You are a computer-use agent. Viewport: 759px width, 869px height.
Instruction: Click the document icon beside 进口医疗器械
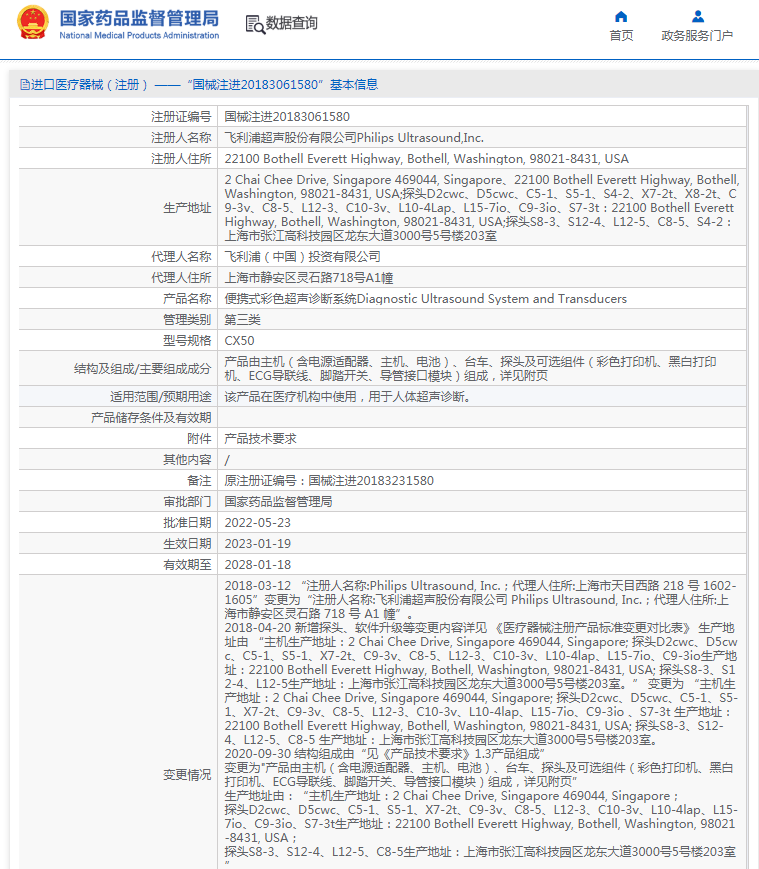(x=24, y=84)
